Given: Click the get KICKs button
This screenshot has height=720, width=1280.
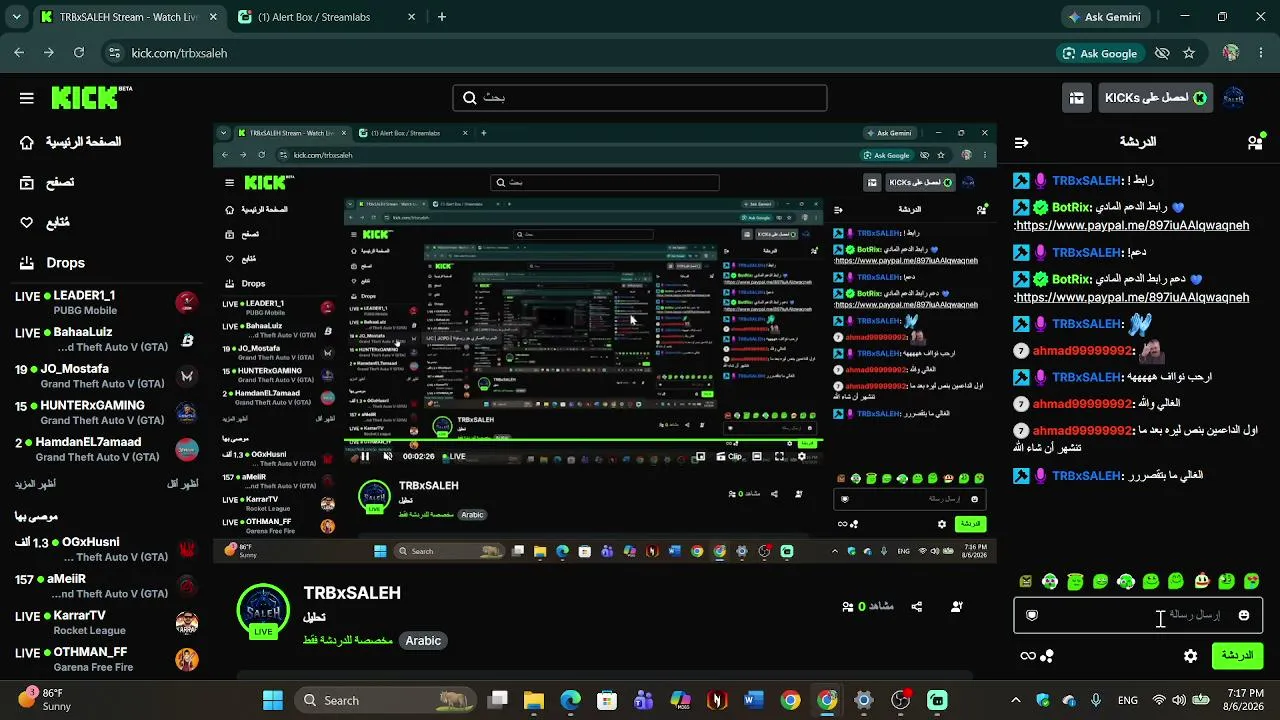Looking at the screenshot, I should [1155, 98].
